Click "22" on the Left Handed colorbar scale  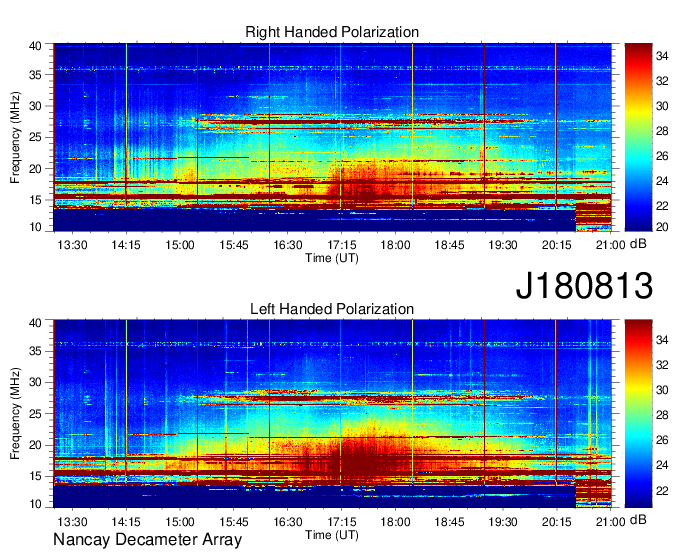click(x=662, y=490)
